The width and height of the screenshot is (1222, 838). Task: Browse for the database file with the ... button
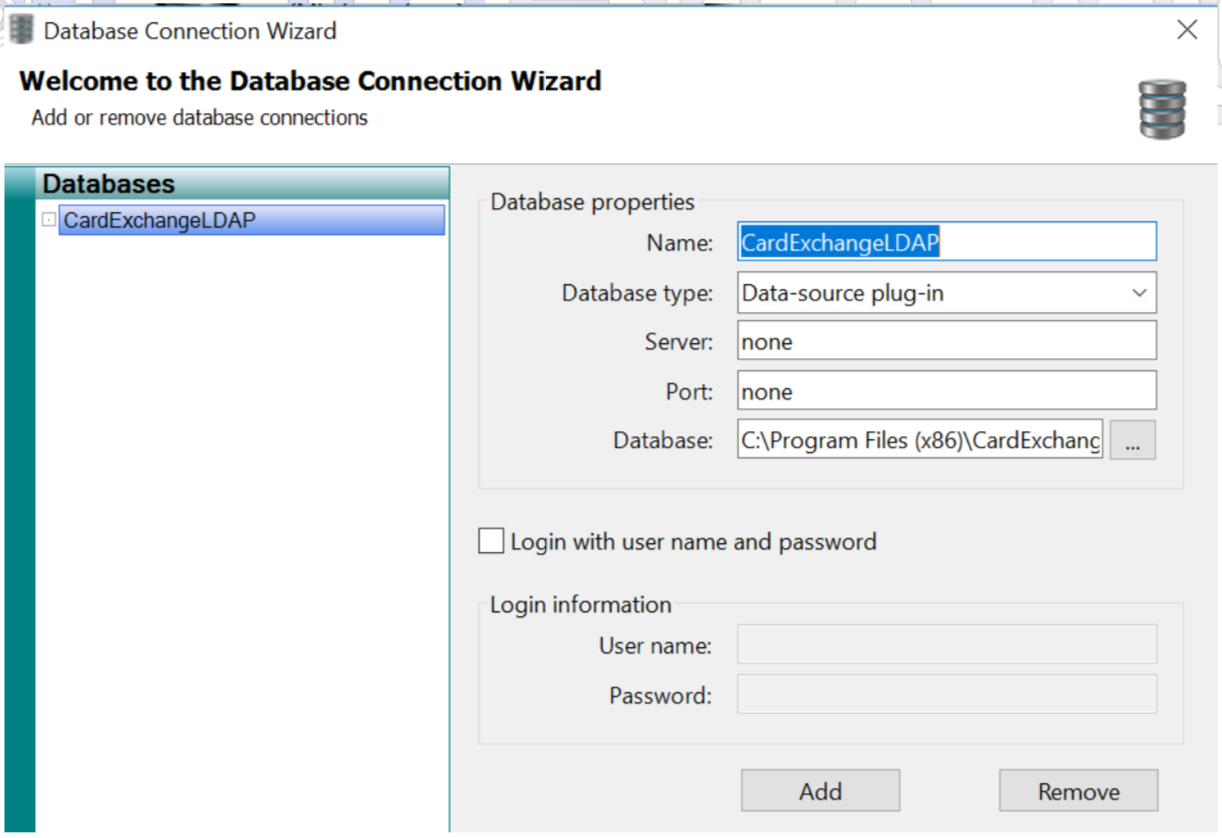[1132, 441]
